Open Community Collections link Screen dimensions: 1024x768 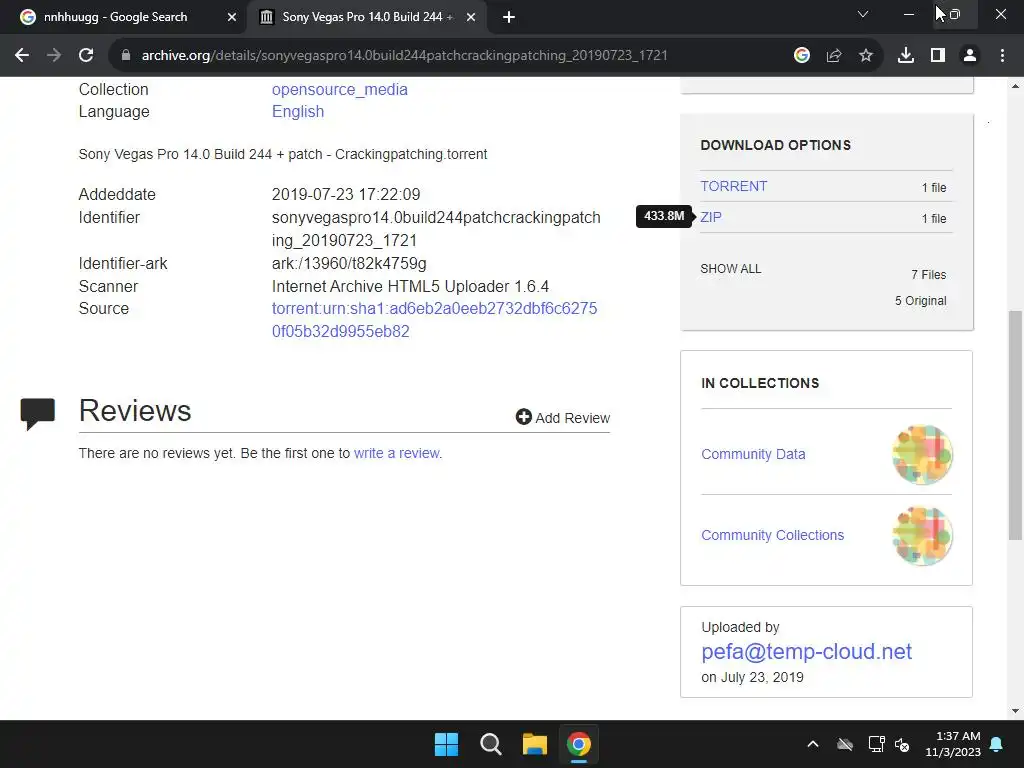[x=773, y=535]
